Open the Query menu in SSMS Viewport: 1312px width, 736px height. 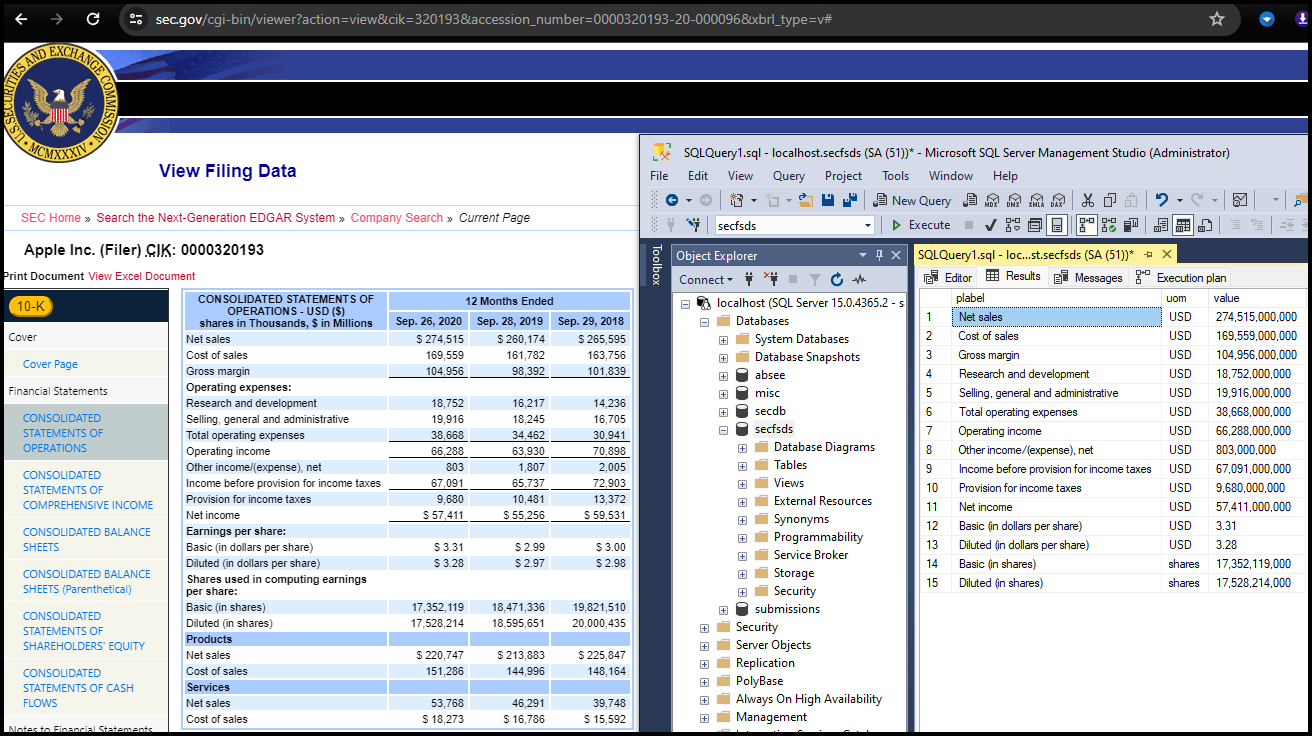tap(788, 175)
